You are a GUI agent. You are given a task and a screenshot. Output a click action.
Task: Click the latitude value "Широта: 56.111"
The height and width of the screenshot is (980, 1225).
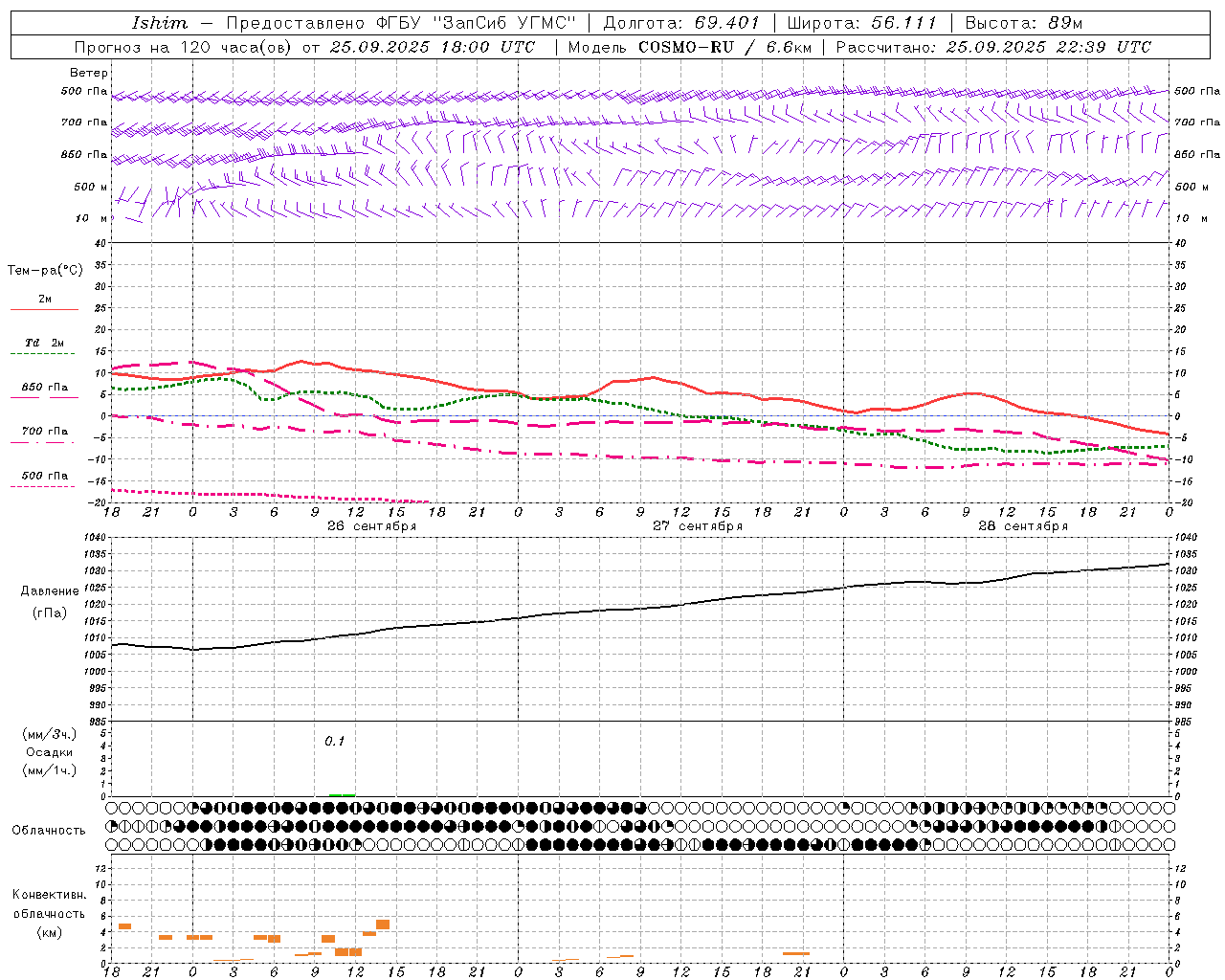(x=861, y=23)
